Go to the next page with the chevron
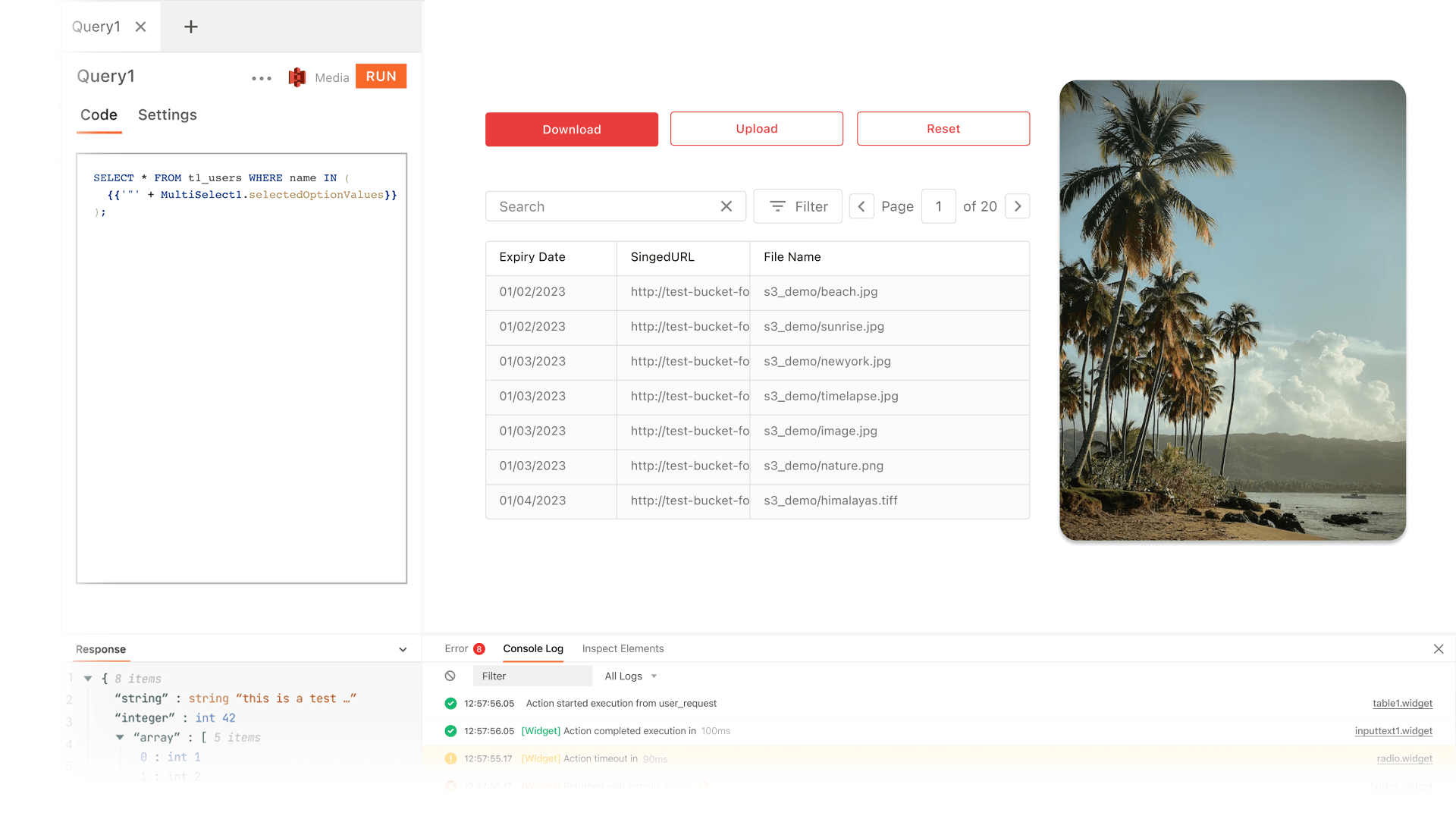This screenshot has width=1456, height=819. point(1017,206)
